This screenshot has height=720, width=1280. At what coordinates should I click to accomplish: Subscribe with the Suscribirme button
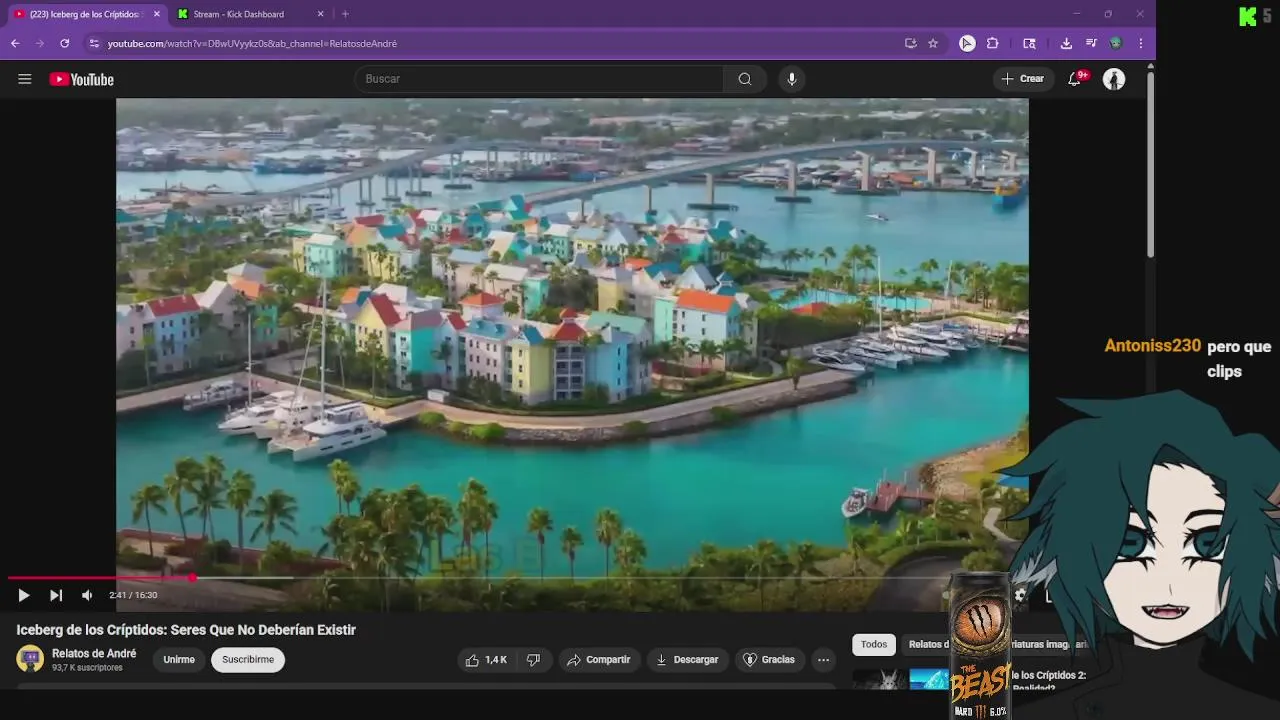coord(248,660)
